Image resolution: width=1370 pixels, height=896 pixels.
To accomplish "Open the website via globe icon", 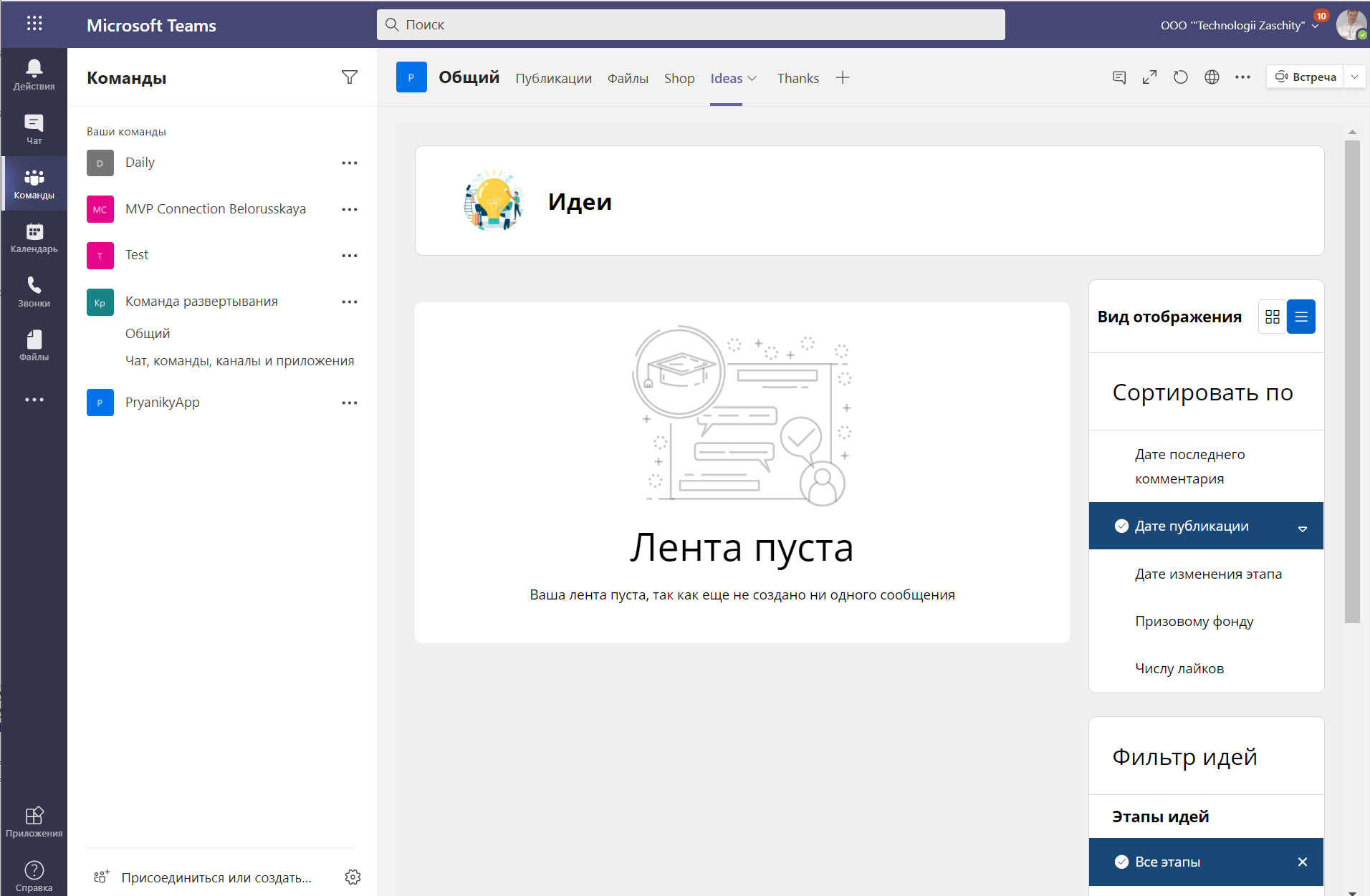I will (x=1212, y=77).
